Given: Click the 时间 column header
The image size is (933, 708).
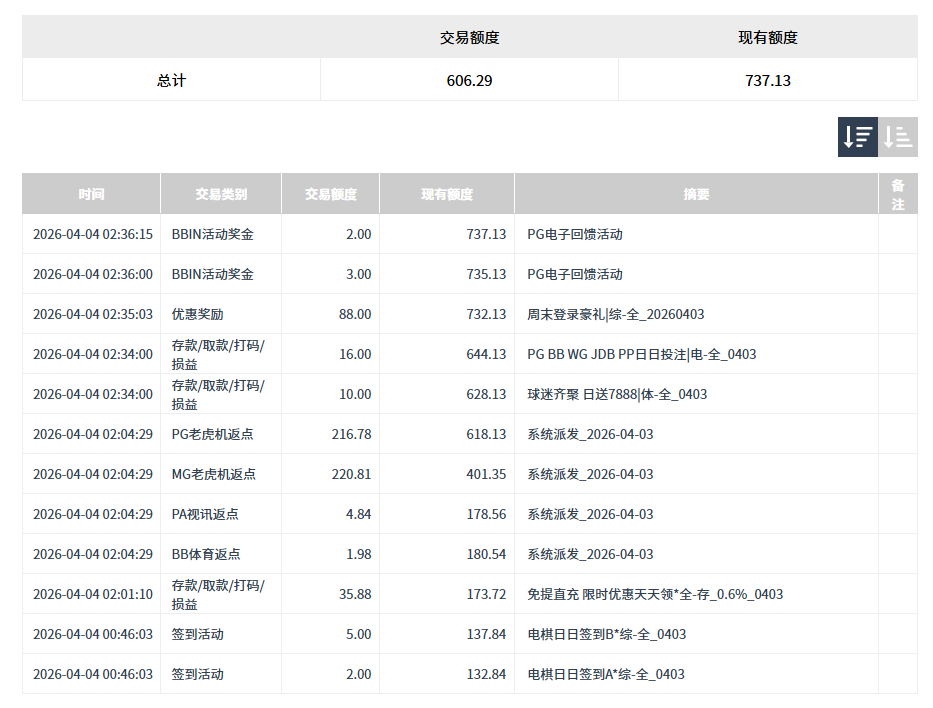Looking at the screenshot, I should tap(91, 193).
